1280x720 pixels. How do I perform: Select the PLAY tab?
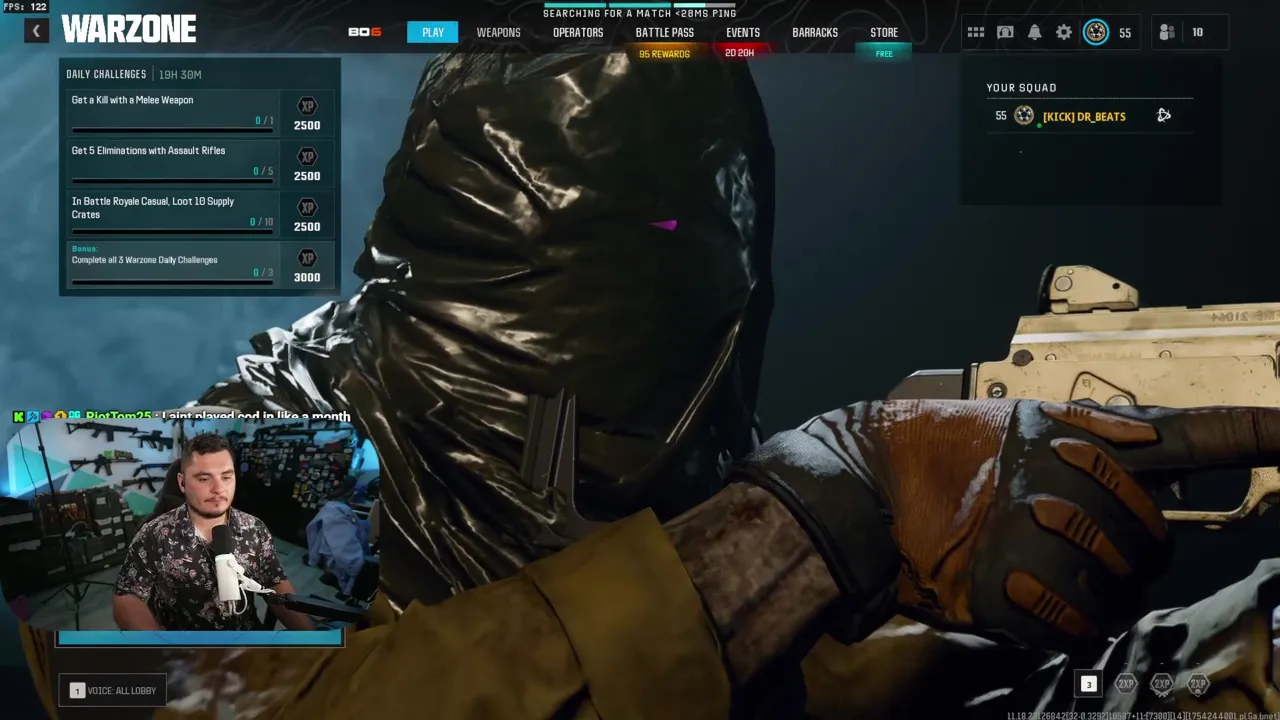pos(433,32)
